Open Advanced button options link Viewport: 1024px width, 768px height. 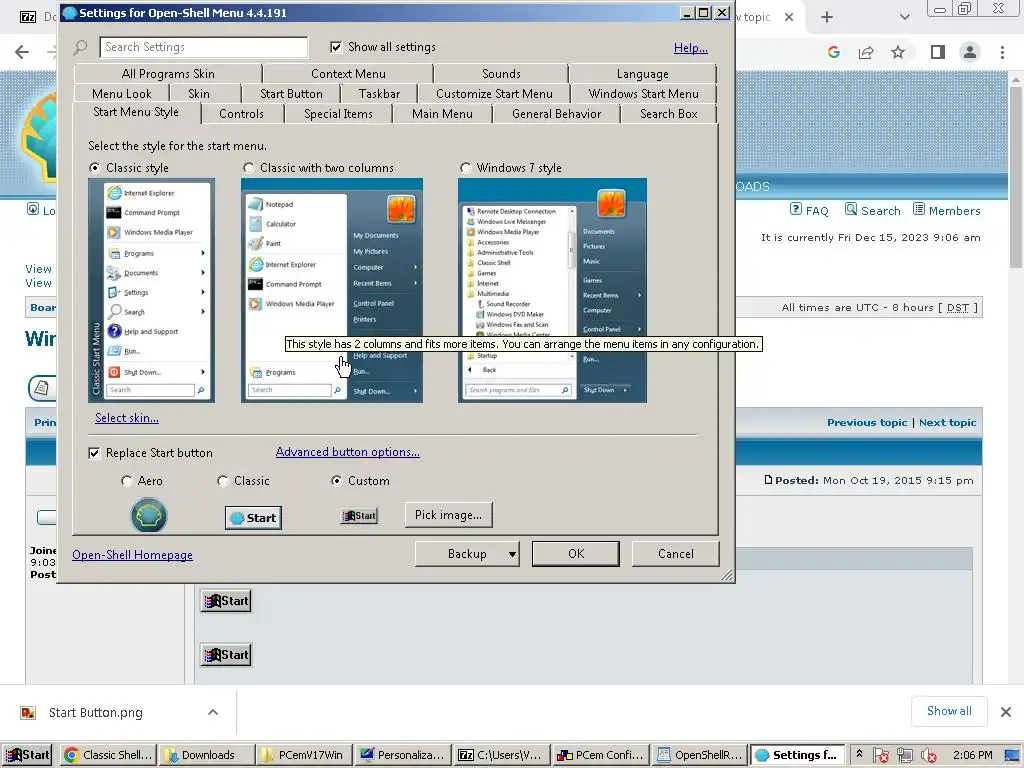pos(347,452)
